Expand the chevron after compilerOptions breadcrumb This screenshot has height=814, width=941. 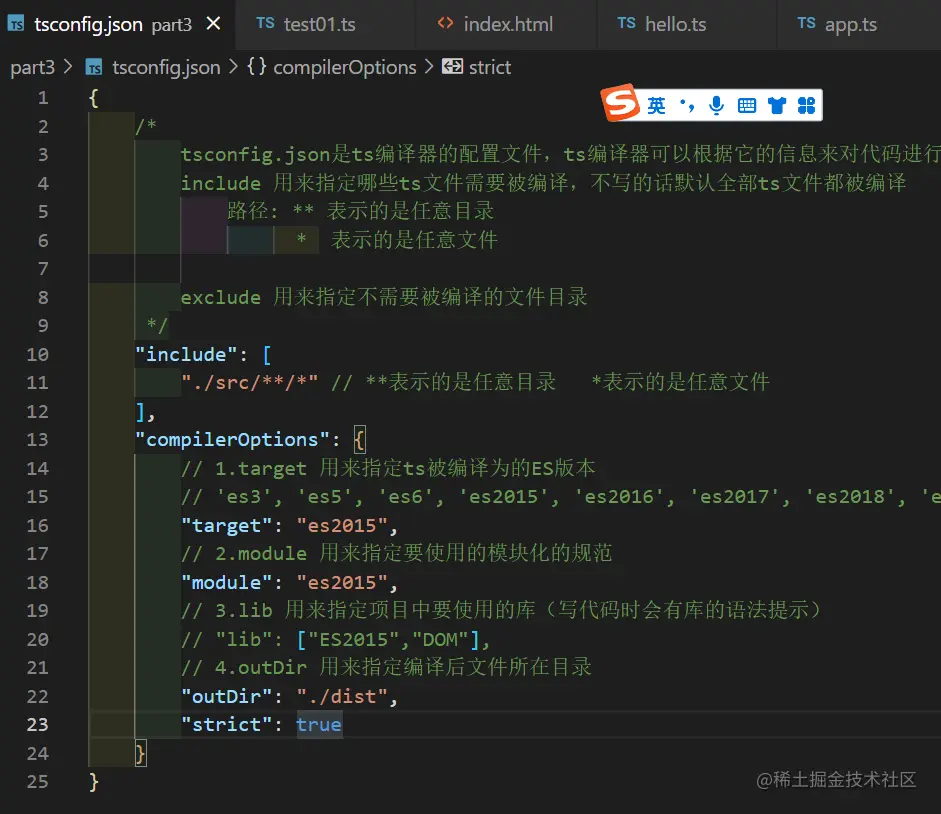click(x=428, y=67)
